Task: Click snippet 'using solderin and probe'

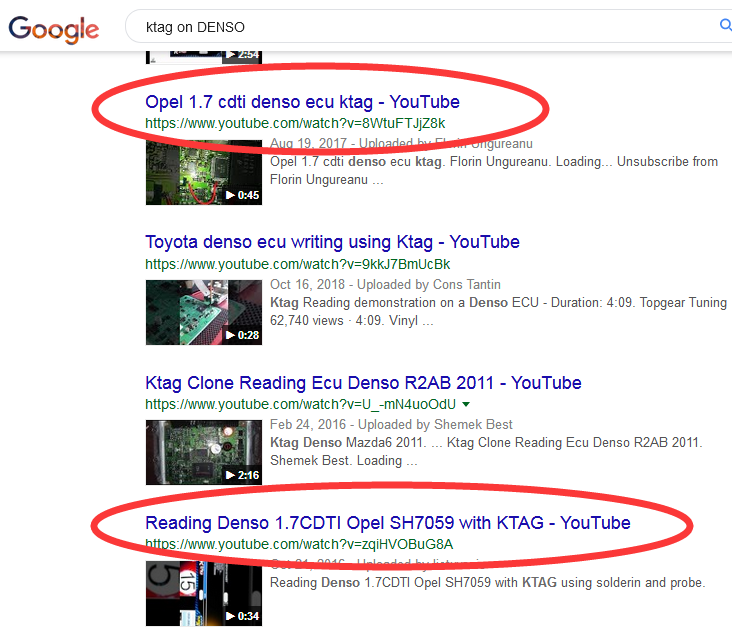Action: (632, 583)
